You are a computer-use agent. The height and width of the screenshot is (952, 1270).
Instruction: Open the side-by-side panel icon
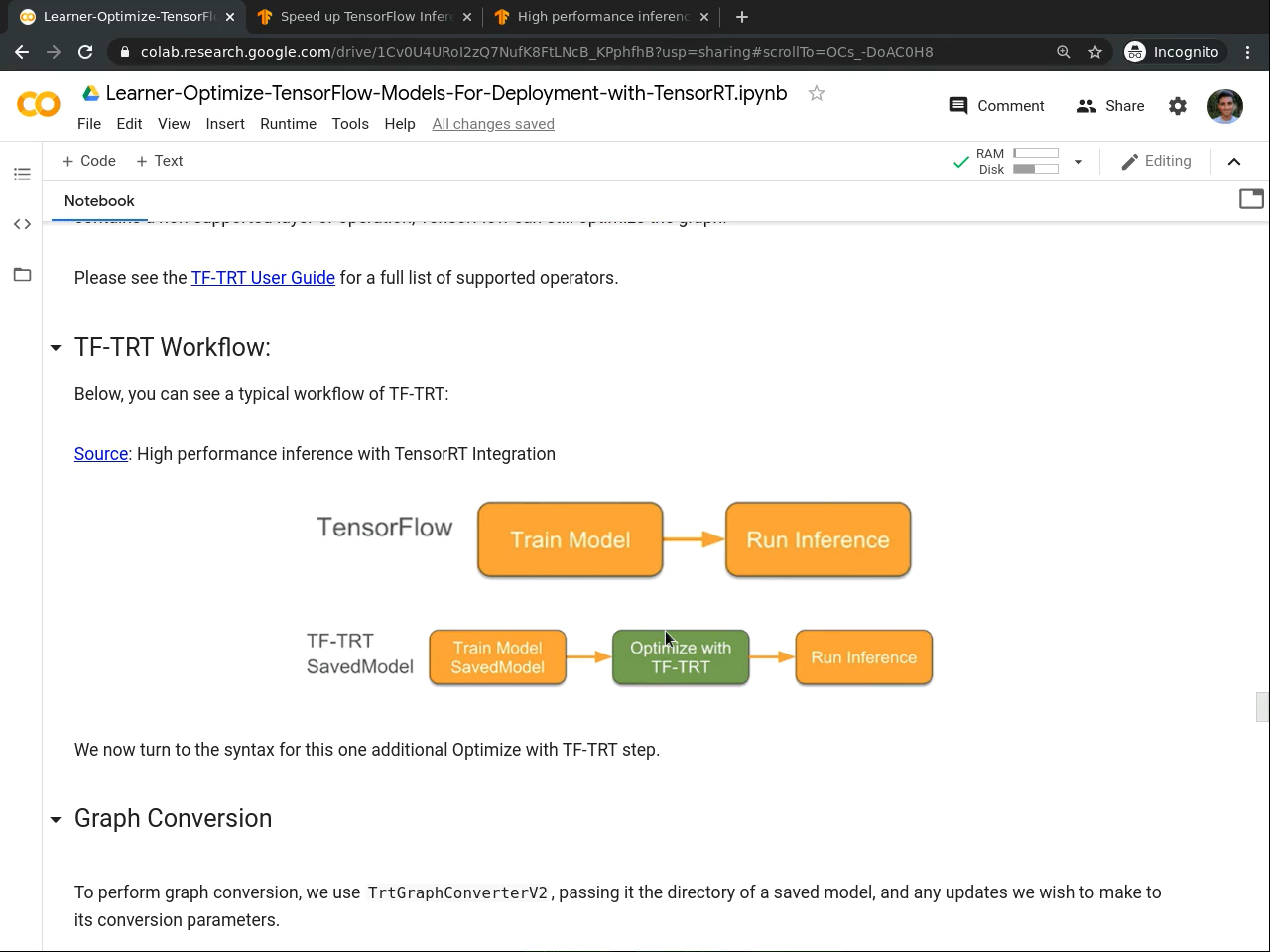click(x=1252, y=199)
